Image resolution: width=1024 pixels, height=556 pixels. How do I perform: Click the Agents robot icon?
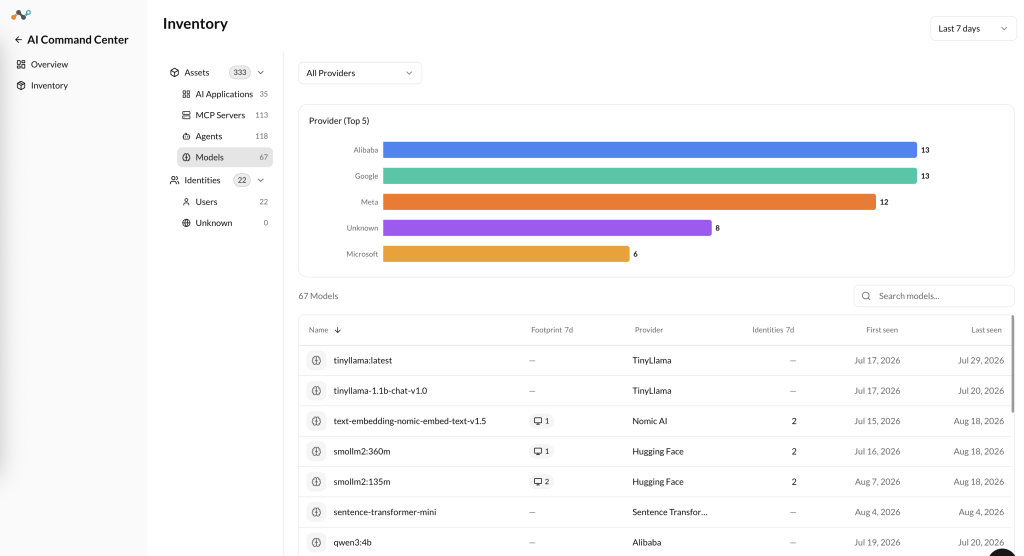click(x=186, y=137)
